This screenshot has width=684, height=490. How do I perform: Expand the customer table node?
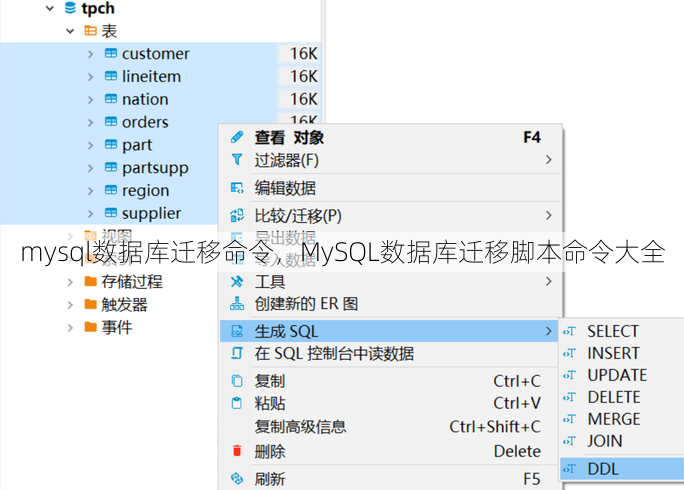coord(91,54)
